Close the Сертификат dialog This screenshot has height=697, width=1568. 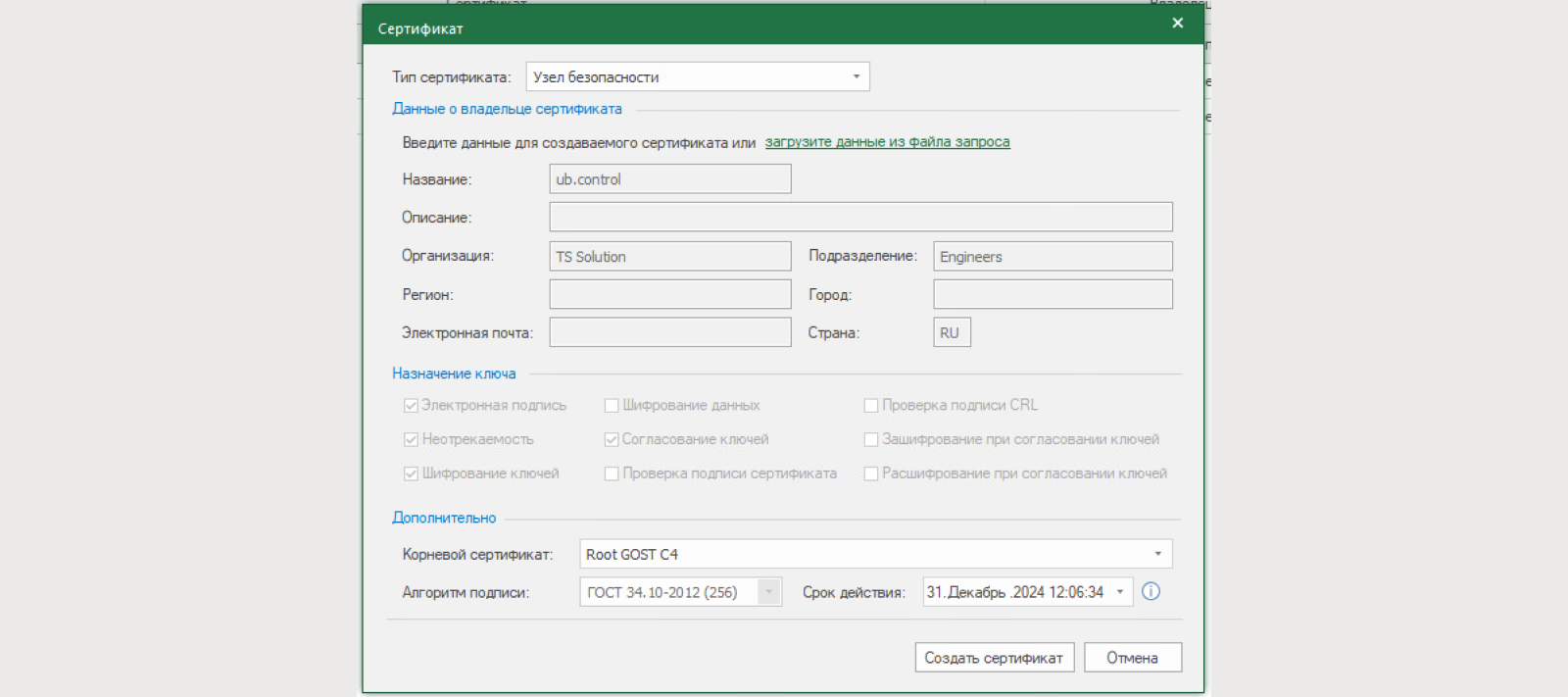pyautogui.click(x=1177, y=24)
